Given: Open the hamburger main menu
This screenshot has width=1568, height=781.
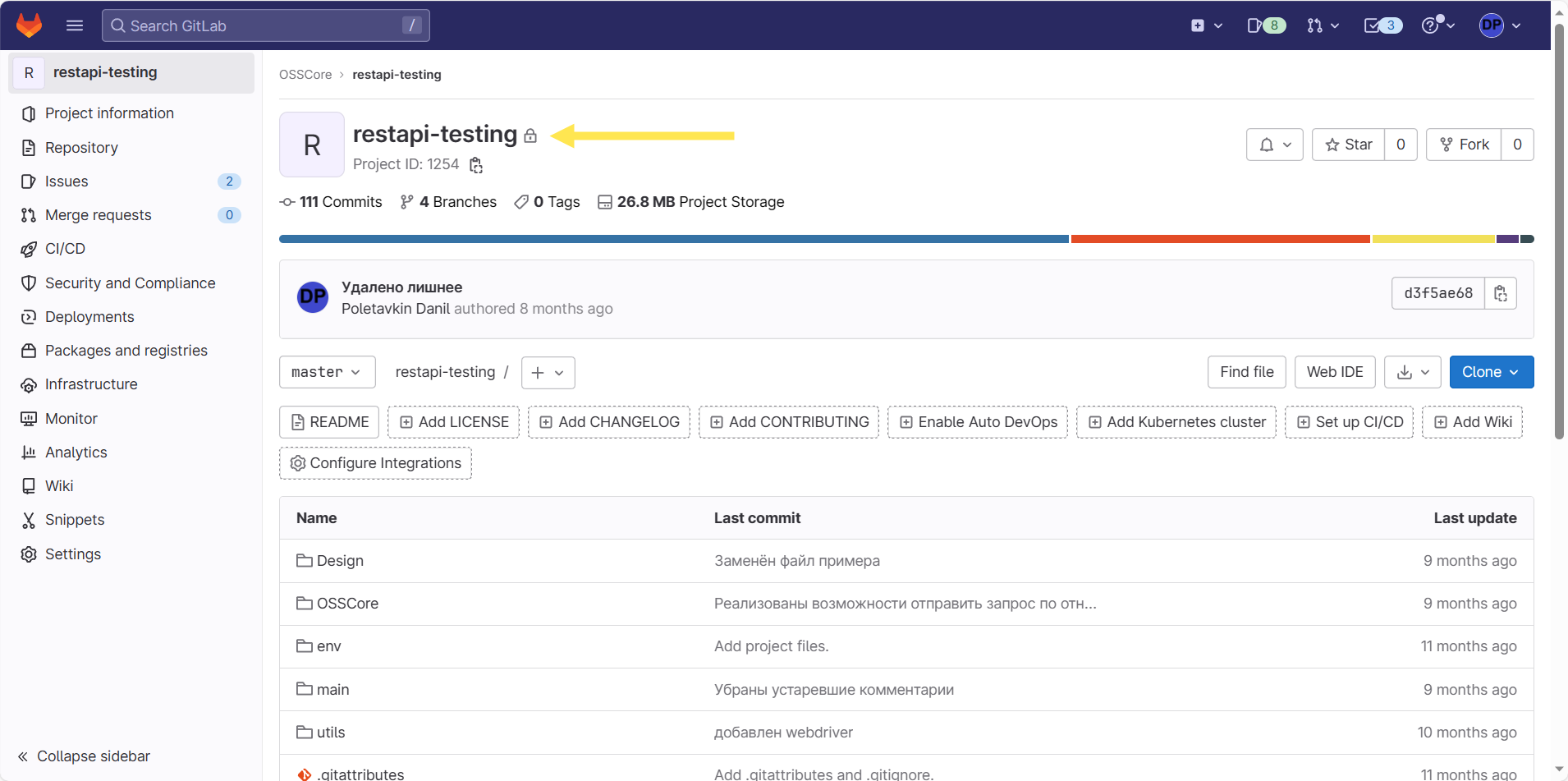Looking at the screenshot, I should (75, 25).
